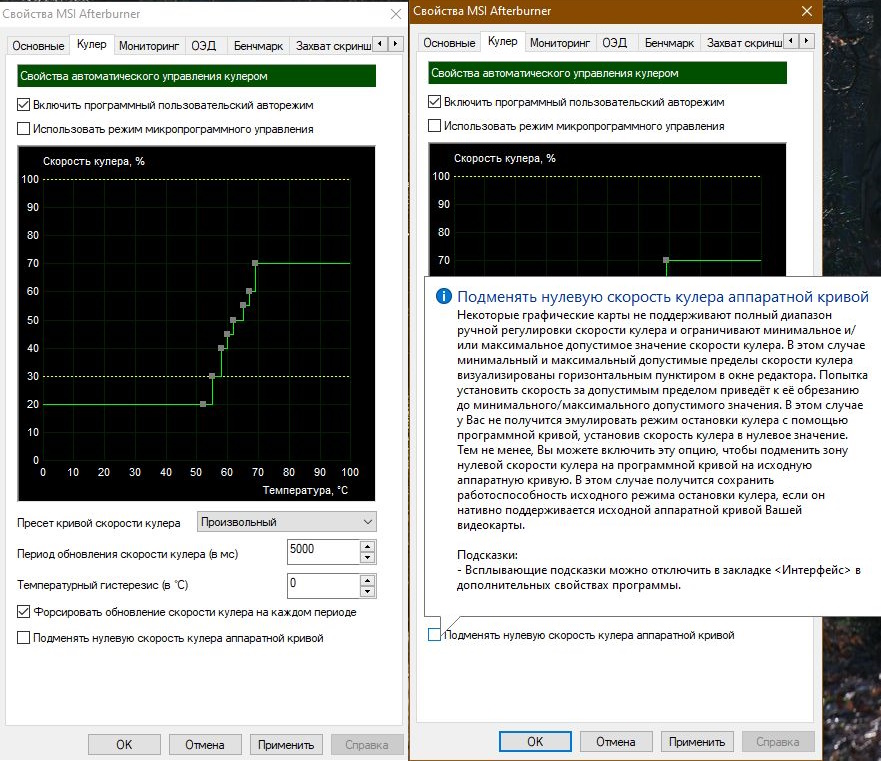
Task: Click the temperature hysteresis input field
Action: (x=323, y=585)
